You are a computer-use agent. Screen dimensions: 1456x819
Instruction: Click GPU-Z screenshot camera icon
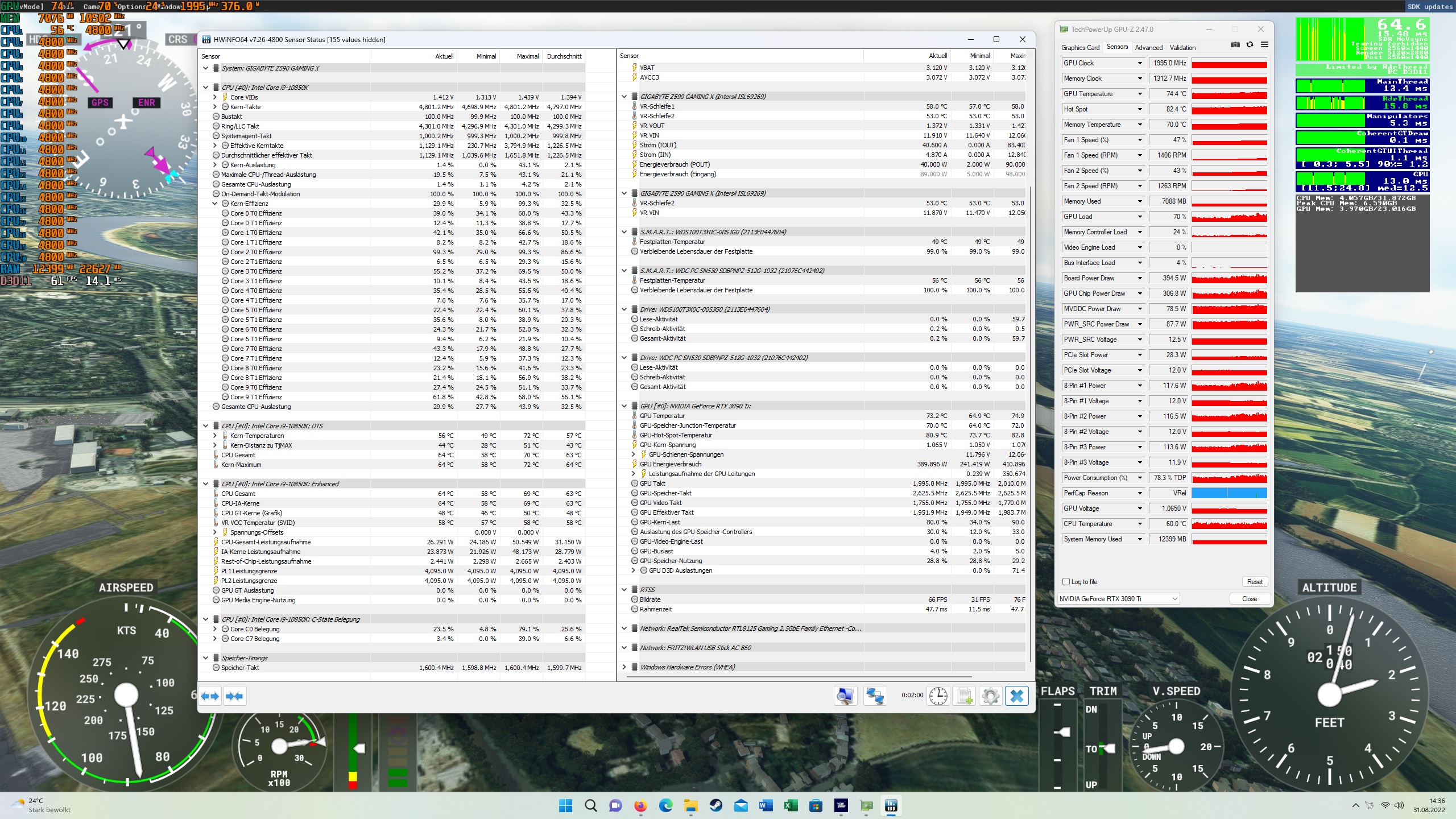pos(1235,45)
